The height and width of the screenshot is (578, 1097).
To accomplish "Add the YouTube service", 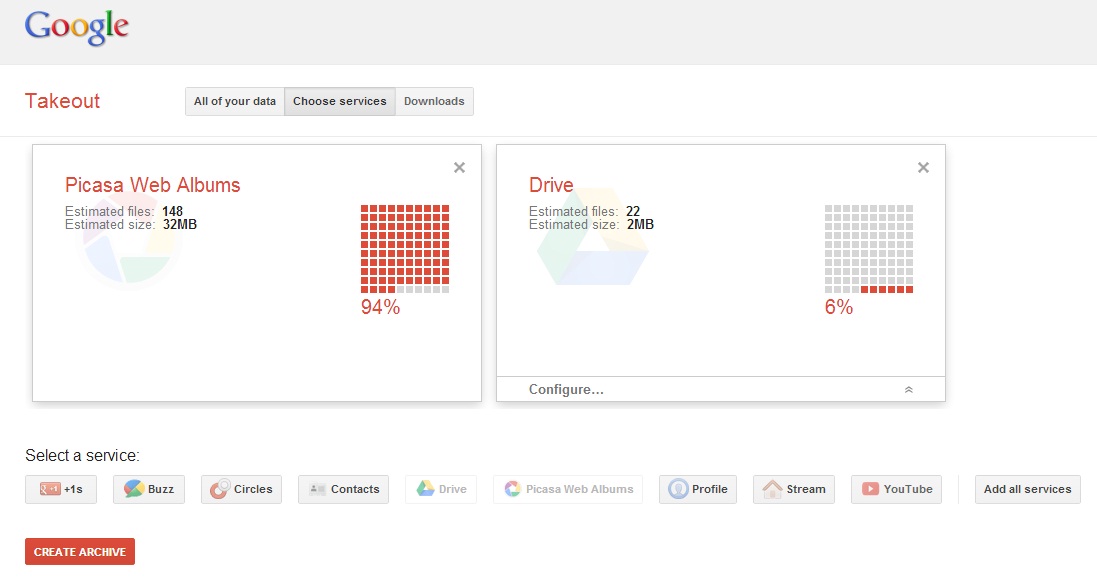I will [896, 489].
